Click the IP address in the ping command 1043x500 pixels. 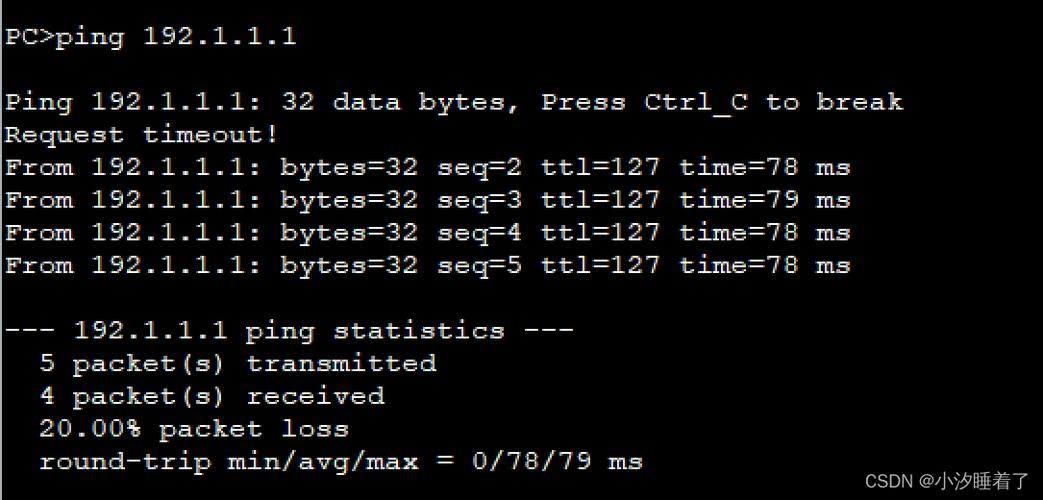(220, 36)
